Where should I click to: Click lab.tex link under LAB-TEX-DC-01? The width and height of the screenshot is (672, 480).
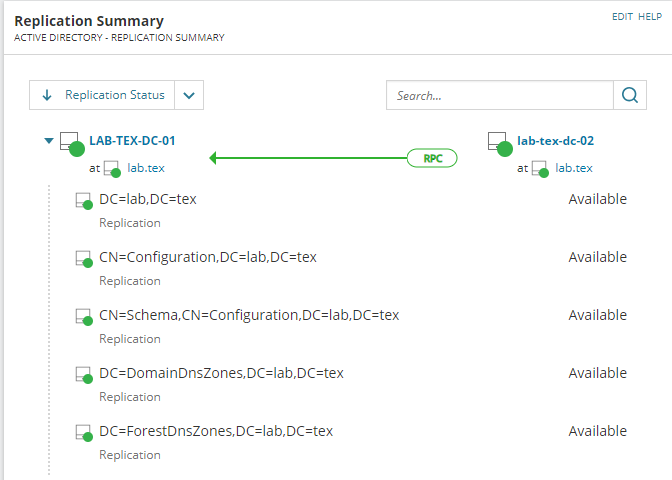click(x=146, y=168)
